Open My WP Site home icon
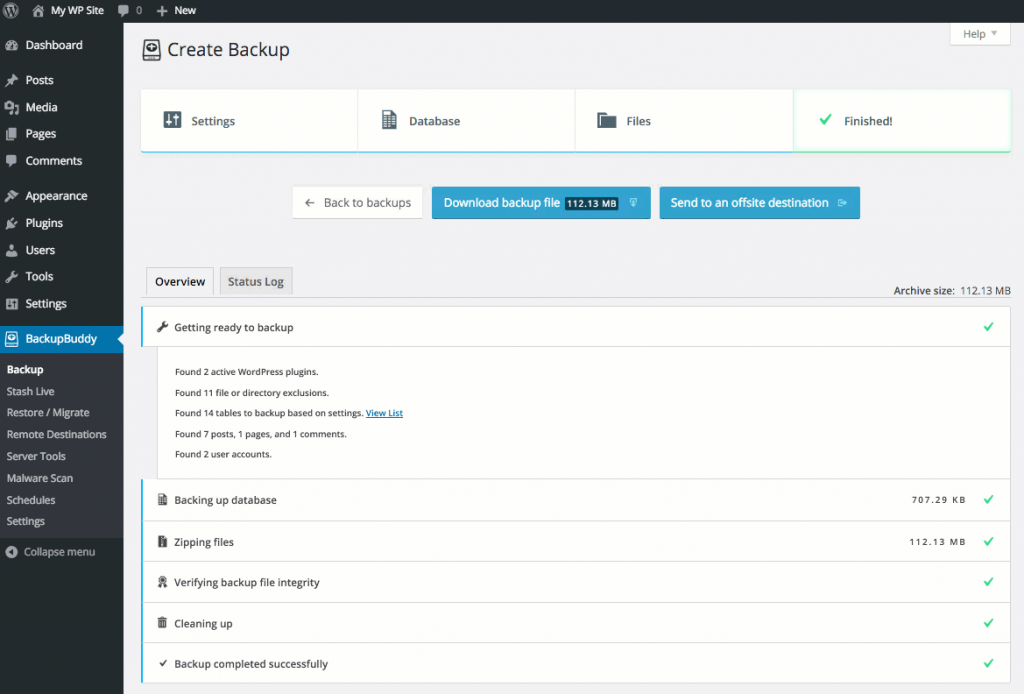 (38, 10)
